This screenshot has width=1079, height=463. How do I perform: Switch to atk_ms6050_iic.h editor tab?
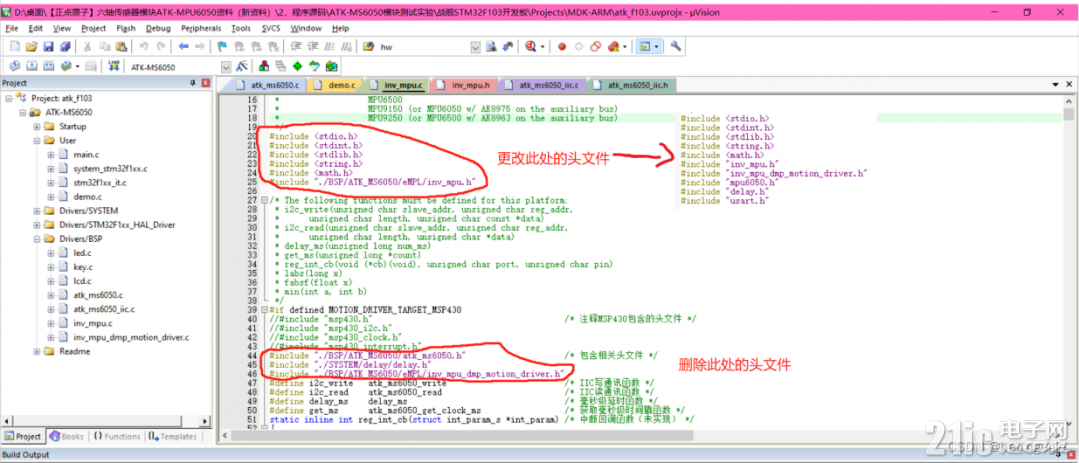tap(631, 85)
